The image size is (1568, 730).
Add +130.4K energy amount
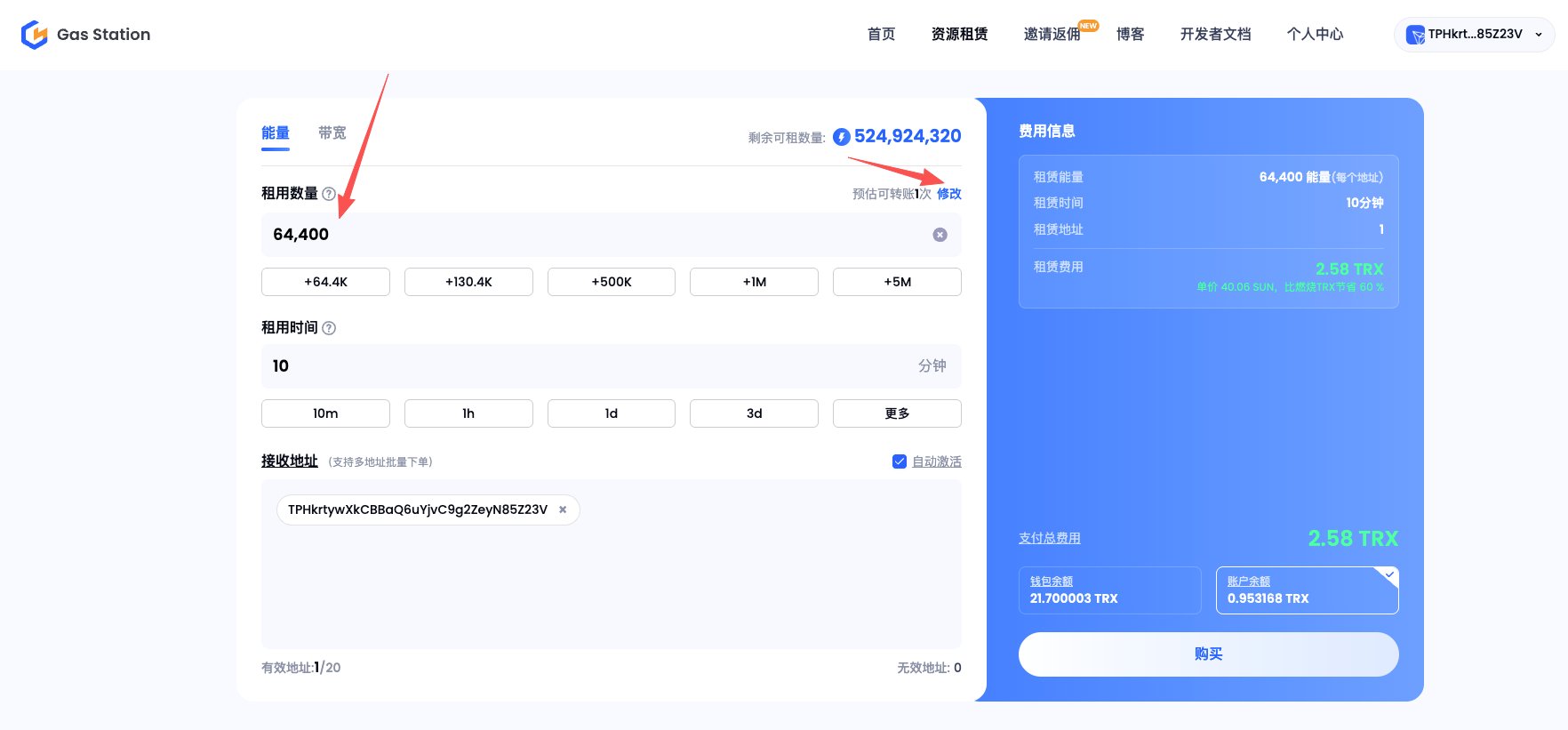pos(468,282)
